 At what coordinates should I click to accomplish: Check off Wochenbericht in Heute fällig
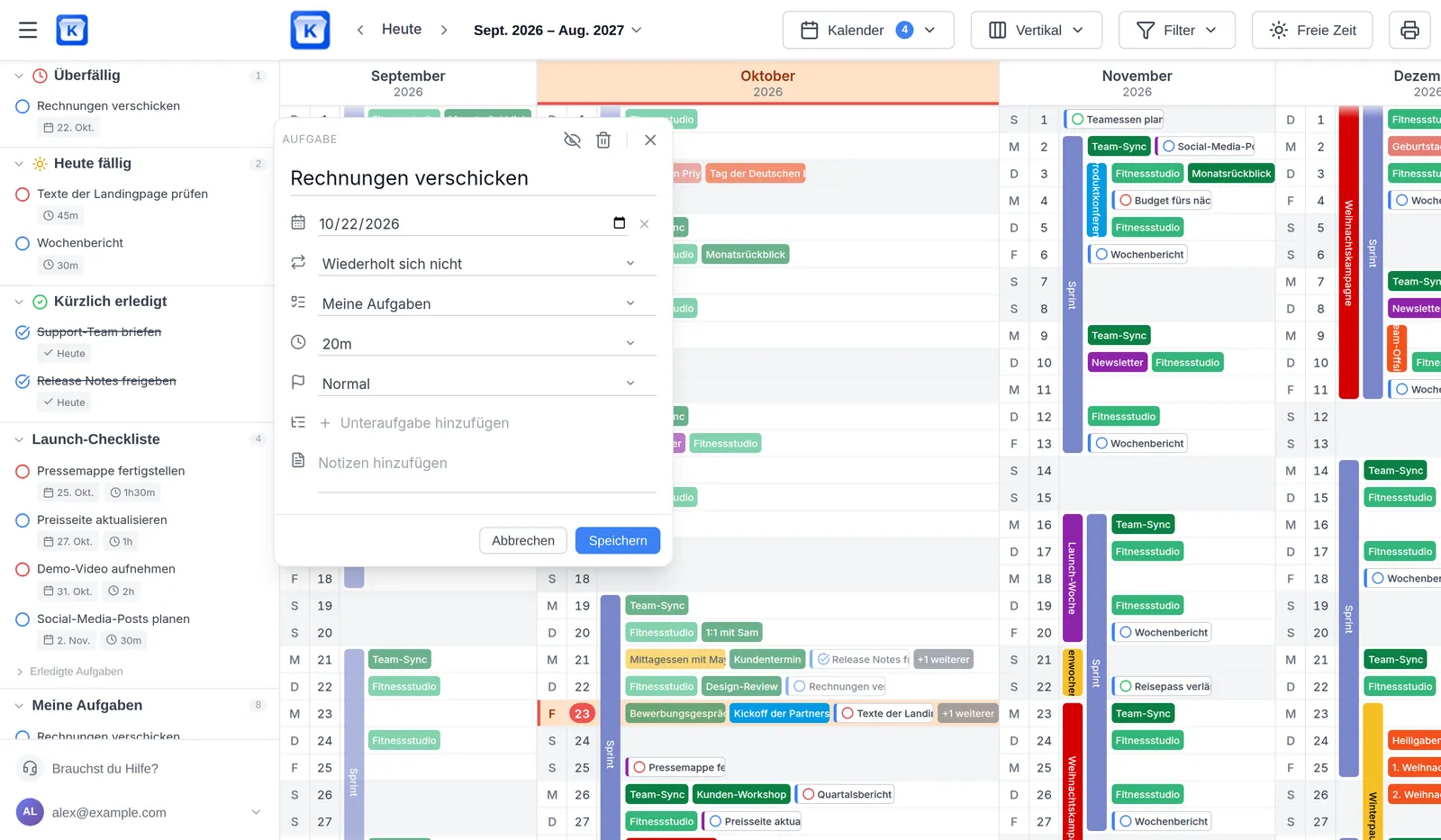[x=23, y=243]
